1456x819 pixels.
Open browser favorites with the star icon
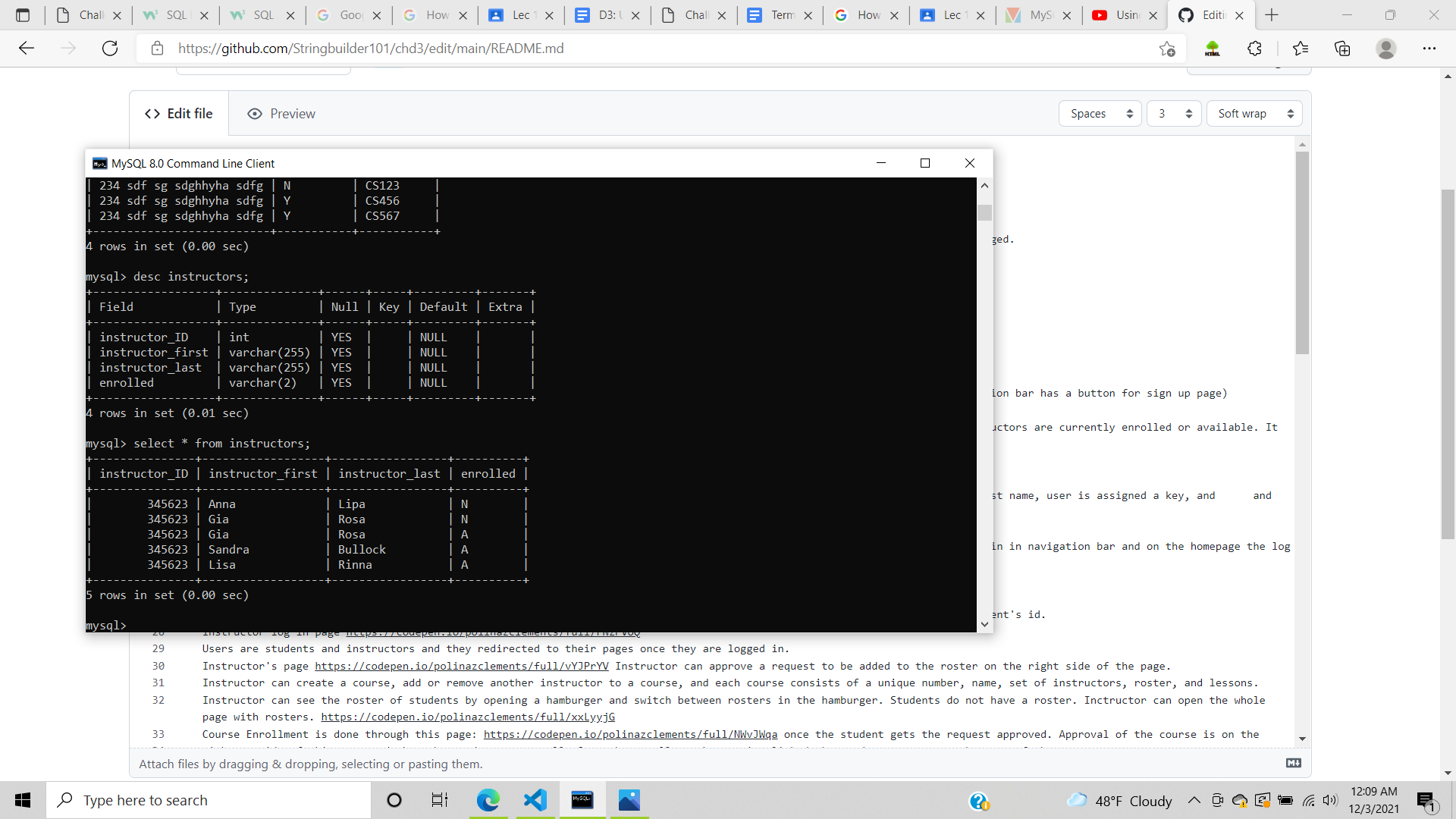(x=1301, y=49)
